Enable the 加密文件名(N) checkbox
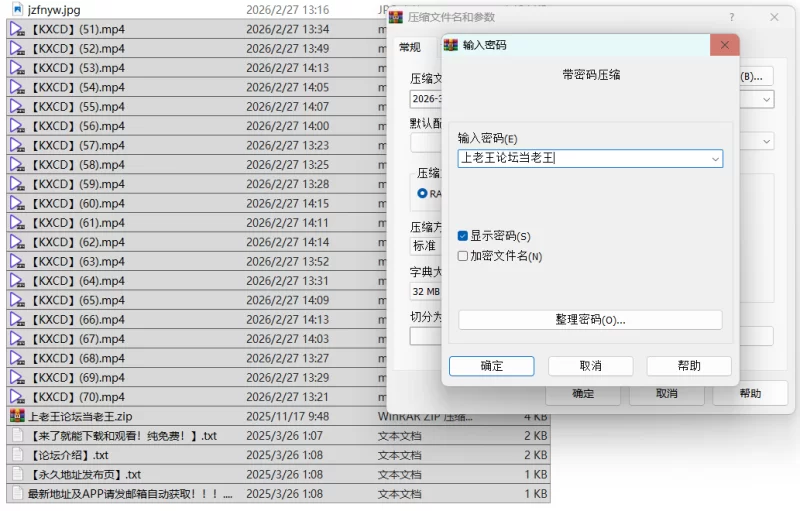800x511 pixels. click(x=463, y=256)
